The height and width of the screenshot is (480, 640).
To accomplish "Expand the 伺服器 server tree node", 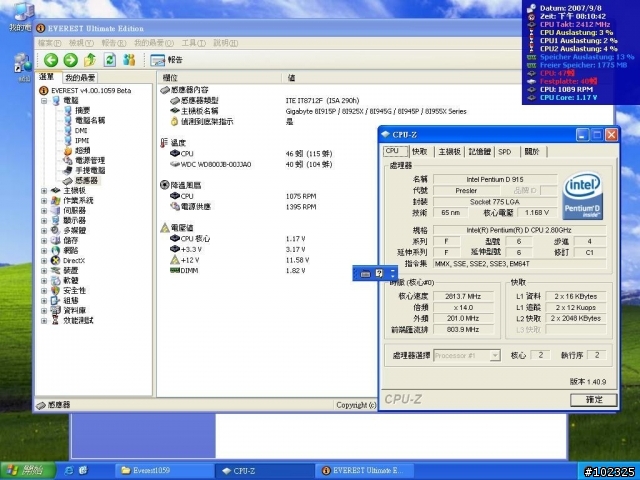I will pyautogui.click(x=44, y=211).
